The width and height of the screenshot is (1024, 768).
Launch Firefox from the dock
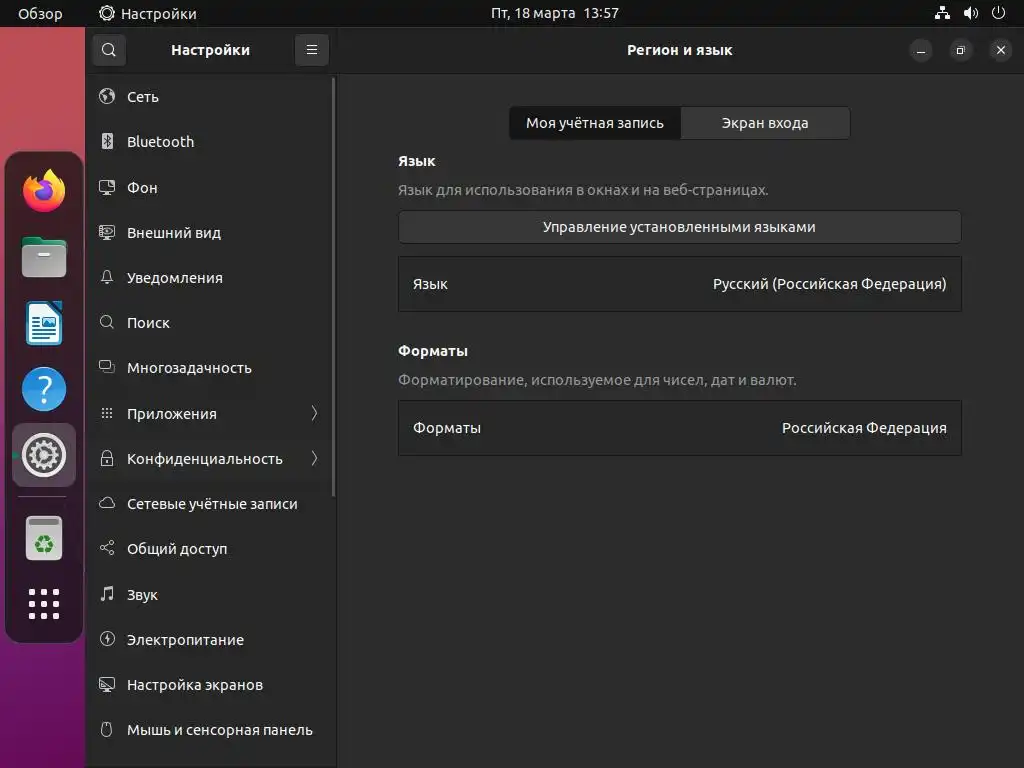44,191
